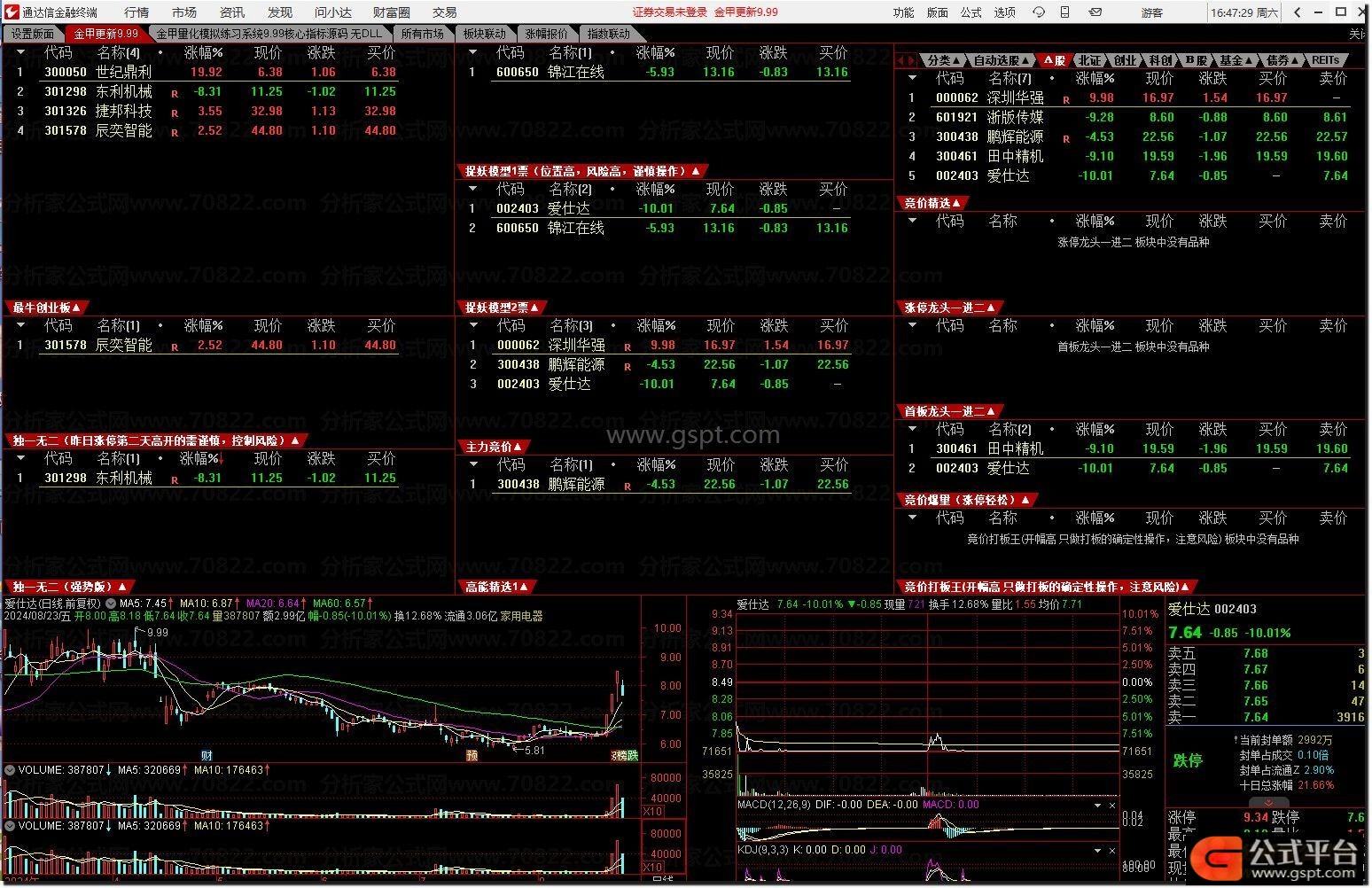Switch to the 设置版面 tab
Viewport: 1372px width, 888px height.
[x=33, y=34]
